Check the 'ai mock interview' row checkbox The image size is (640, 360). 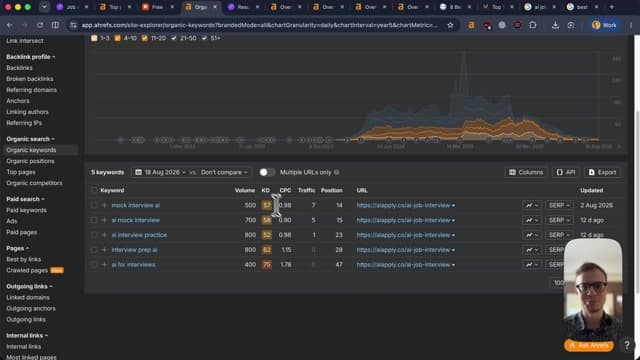click(x=94, y=220)
